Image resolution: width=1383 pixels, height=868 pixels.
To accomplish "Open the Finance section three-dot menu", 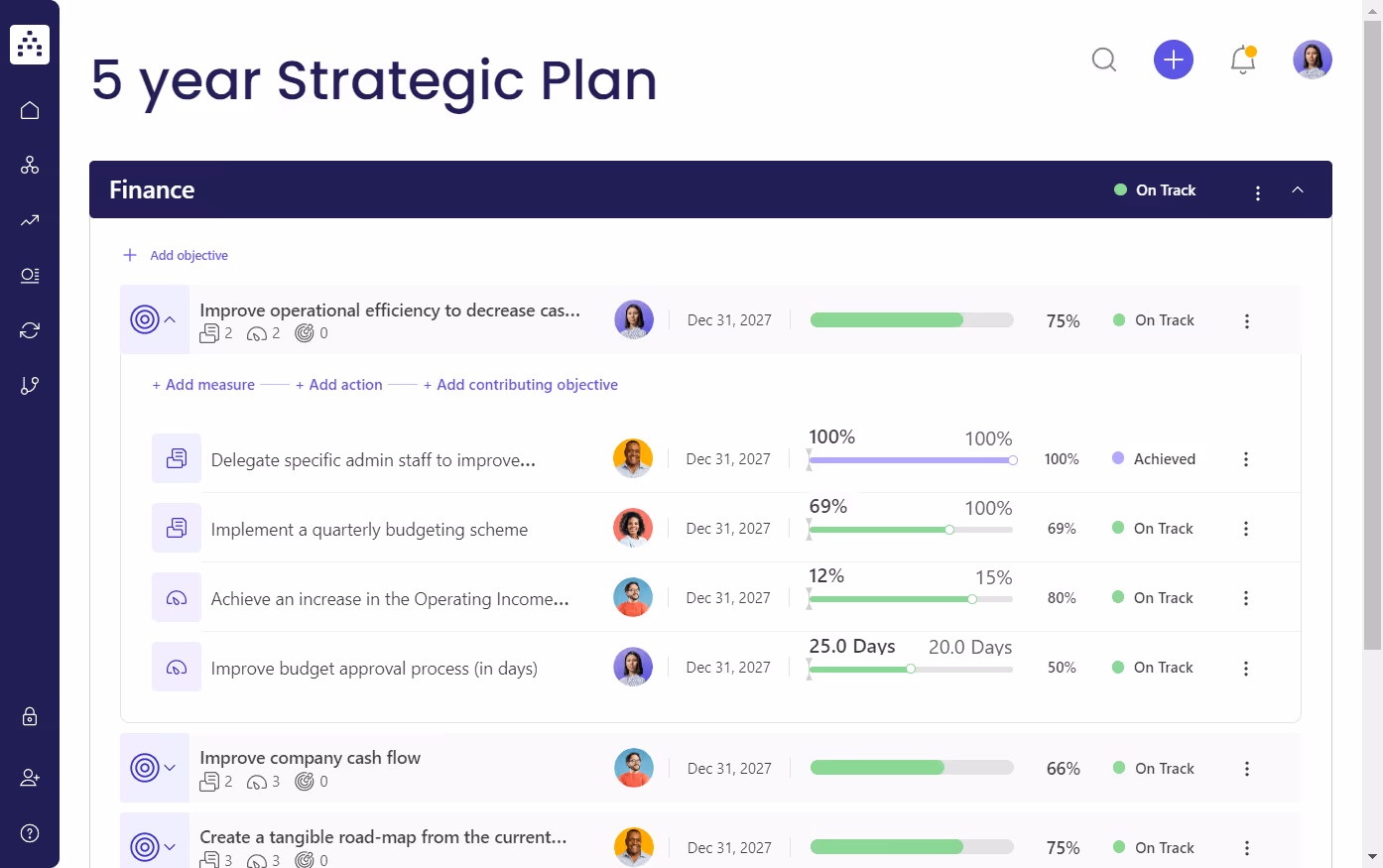I will pos(1258,192).
